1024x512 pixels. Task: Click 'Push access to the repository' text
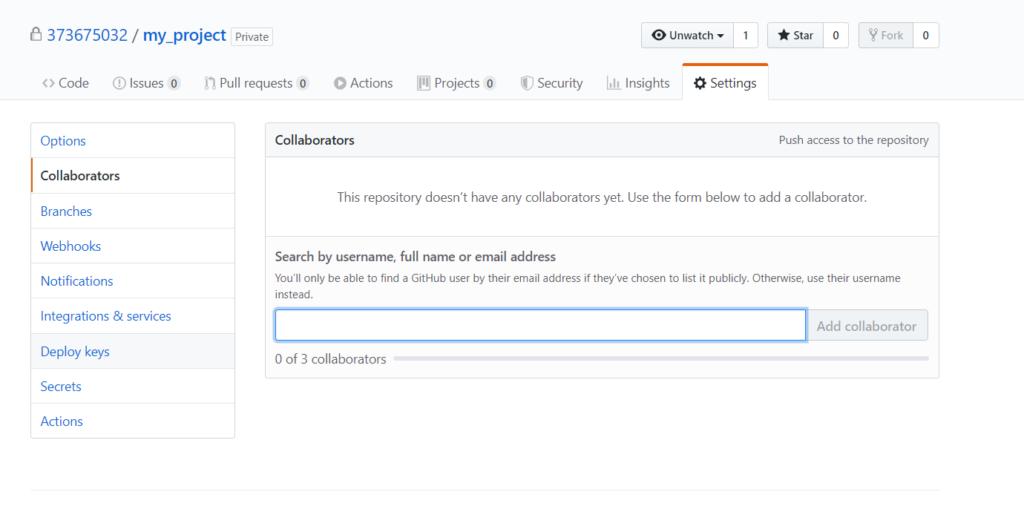(854, 140)
